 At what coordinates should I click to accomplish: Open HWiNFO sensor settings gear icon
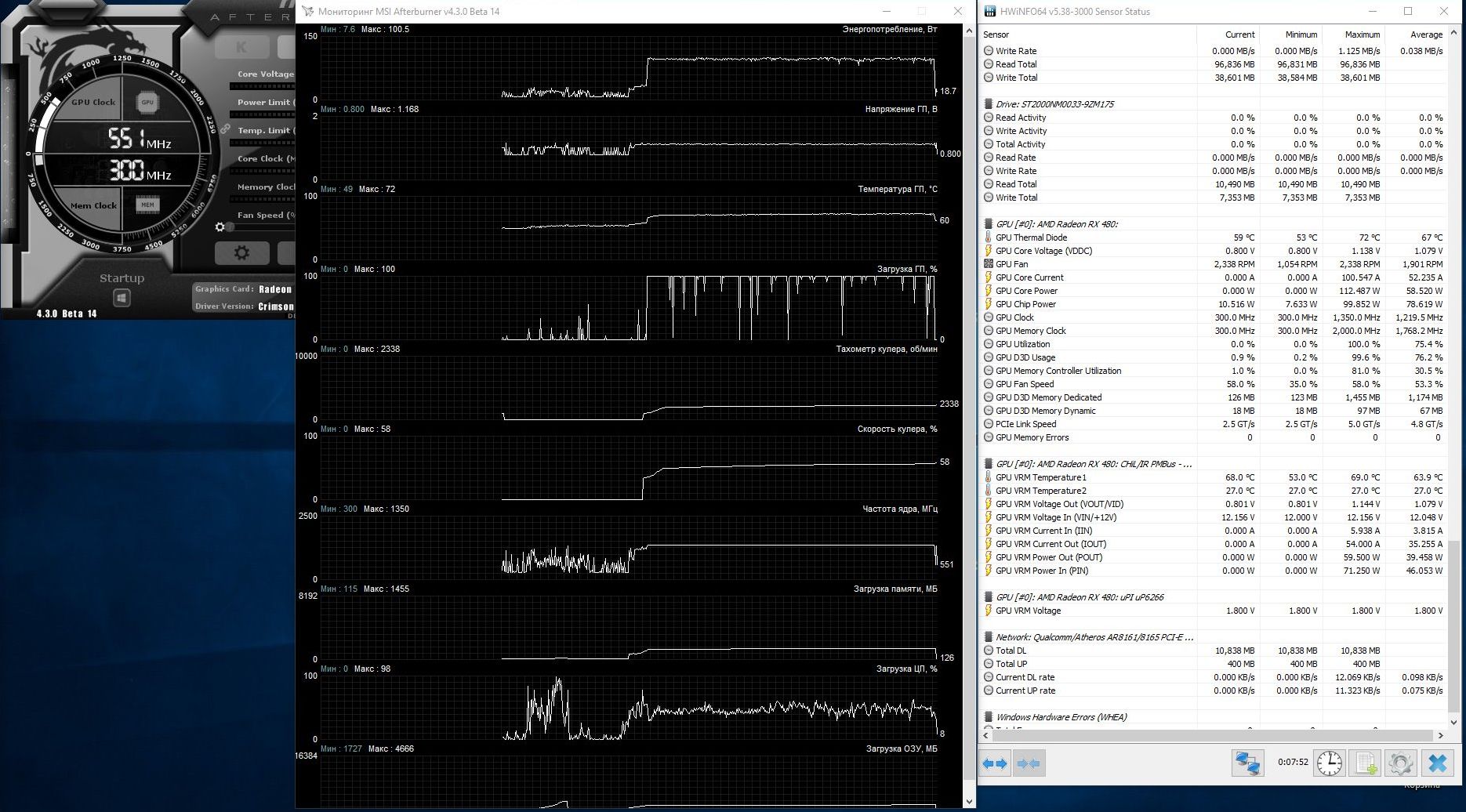point(1401,763)
